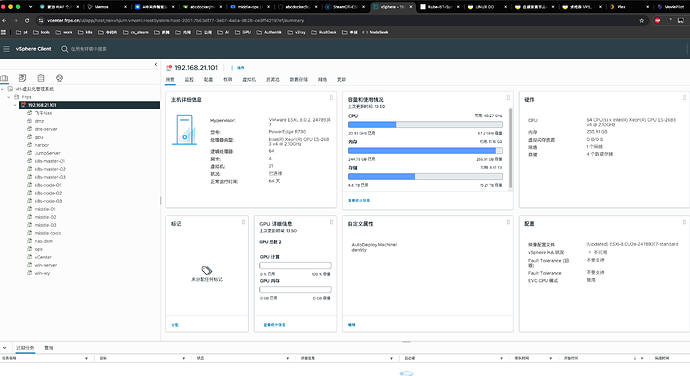Click the CPU usage progress bar
Image resolution: width=690 pixels, height=376 pixels.
click(x=425, y=125)
